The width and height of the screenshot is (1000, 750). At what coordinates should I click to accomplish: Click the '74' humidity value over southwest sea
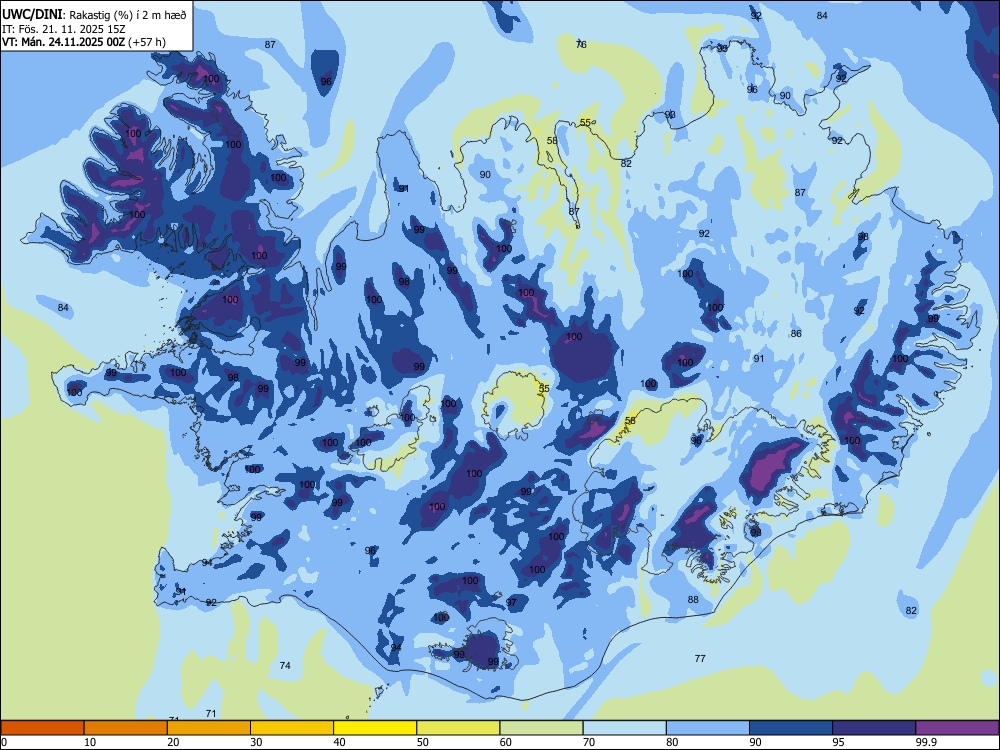coord(285,665)
